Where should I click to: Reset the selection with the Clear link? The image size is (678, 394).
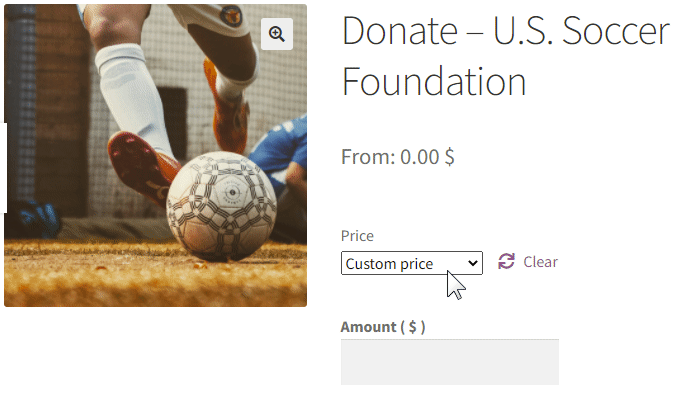(x=540, y=262)
